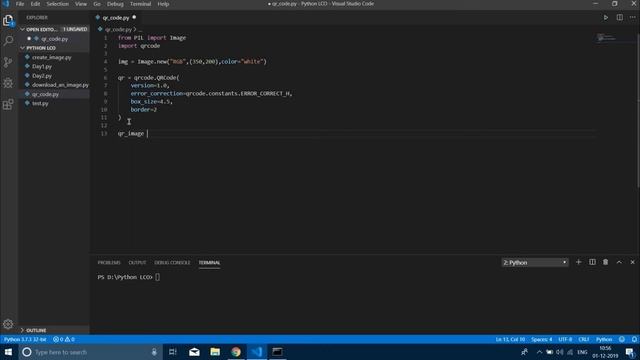
Task: Split the editor to the right
Action: tap(620, 18)
